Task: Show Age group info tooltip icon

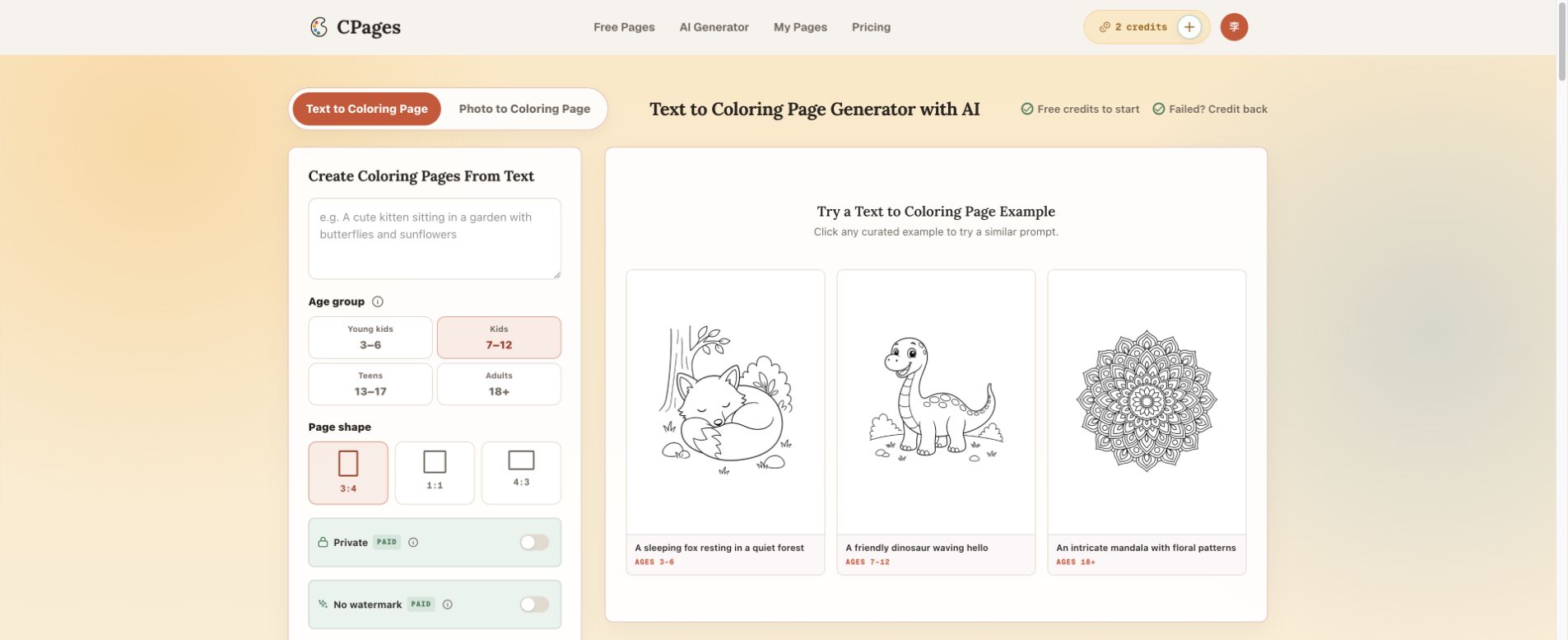Action: 378,301
